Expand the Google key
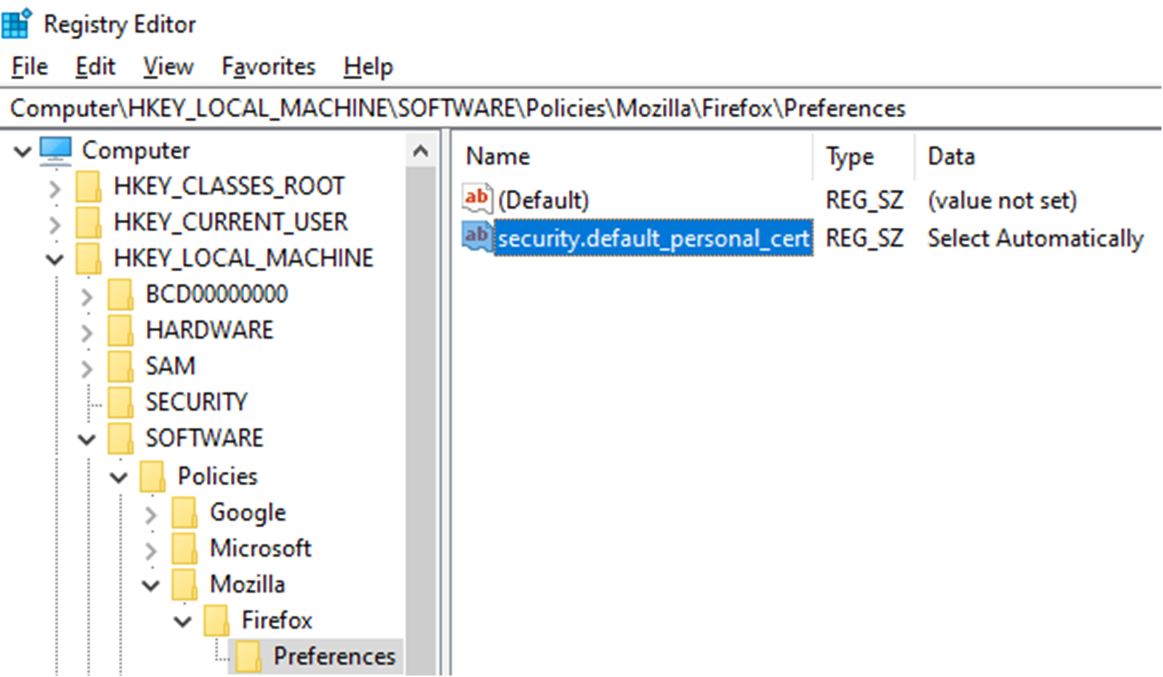 [x=151, y=515]
